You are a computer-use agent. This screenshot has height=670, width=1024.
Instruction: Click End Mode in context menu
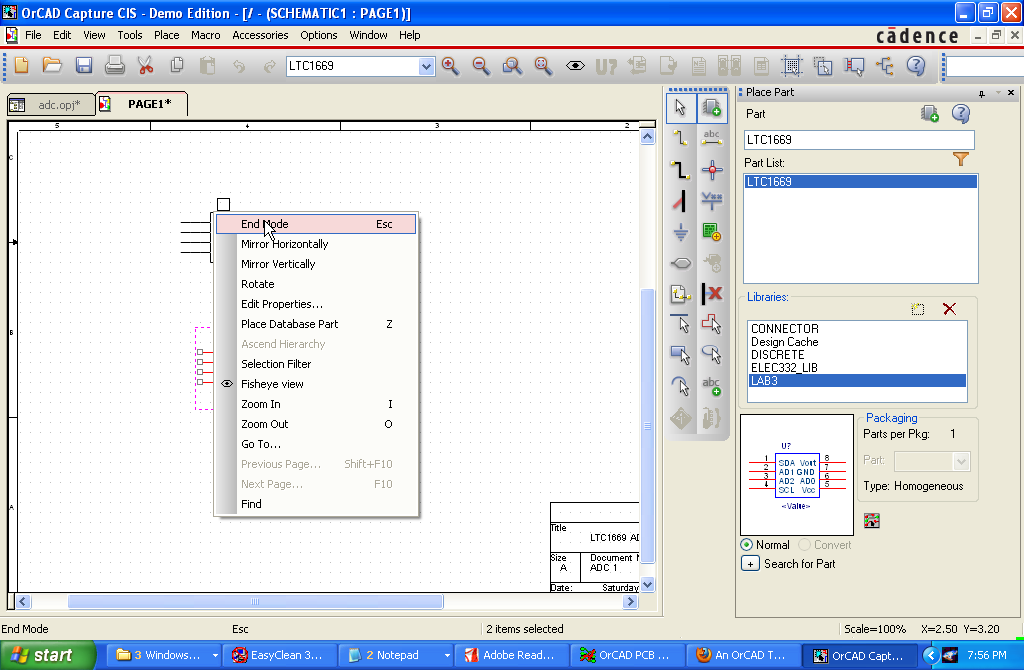click(316, 224)
